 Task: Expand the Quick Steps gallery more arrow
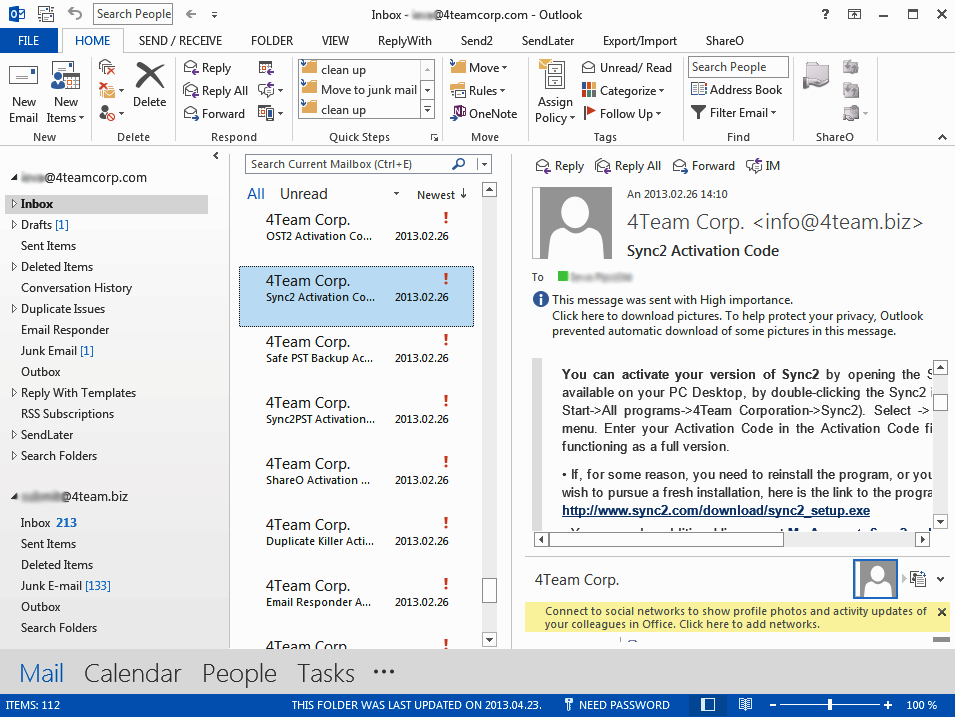(x=428, y=110)
